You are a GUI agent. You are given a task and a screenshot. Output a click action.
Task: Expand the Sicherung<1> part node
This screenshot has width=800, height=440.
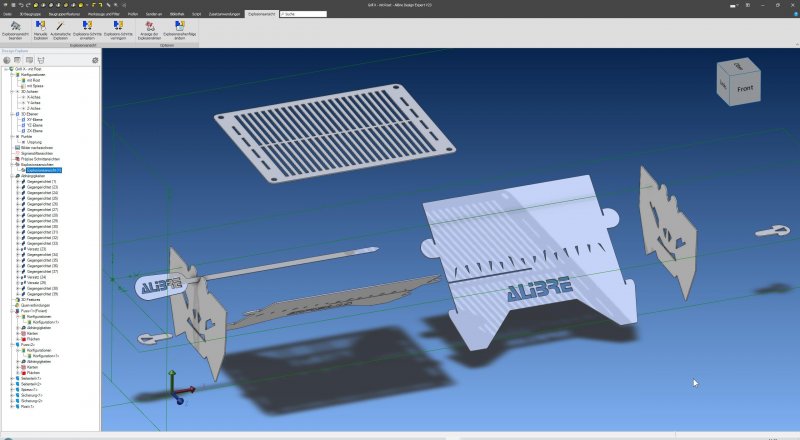pyautogui.click(x=12, y=395)
